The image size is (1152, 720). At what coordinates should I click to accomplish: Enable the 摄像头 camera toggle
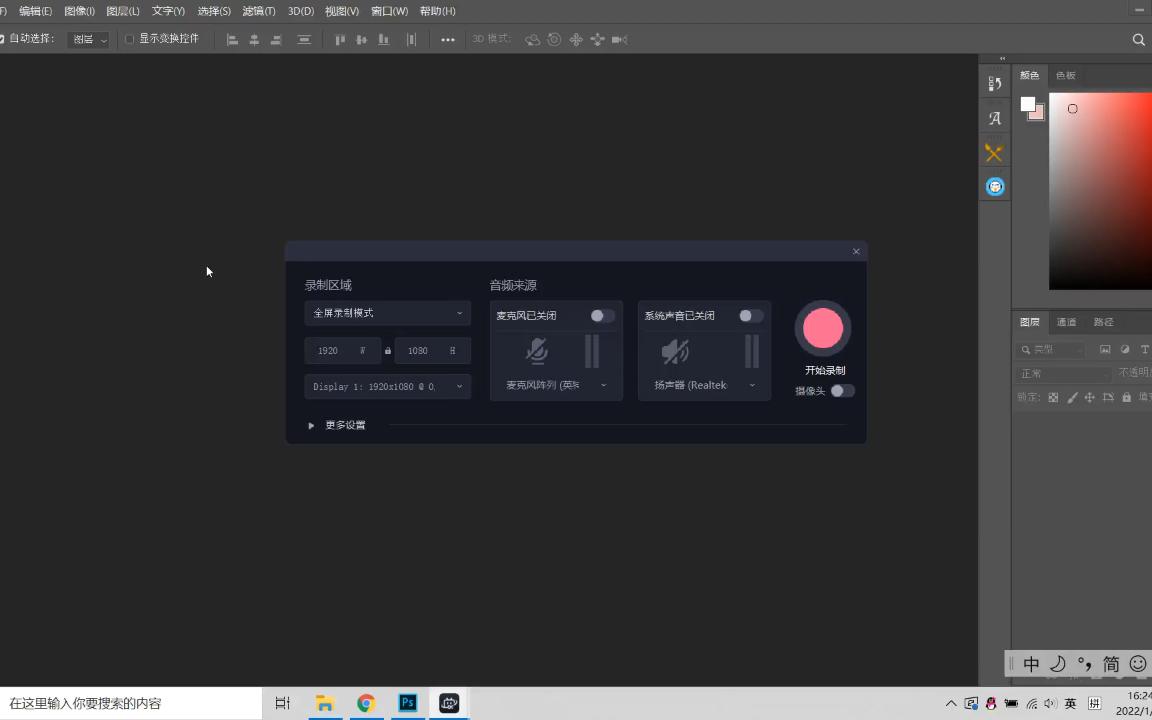click(x=841, y=391)
